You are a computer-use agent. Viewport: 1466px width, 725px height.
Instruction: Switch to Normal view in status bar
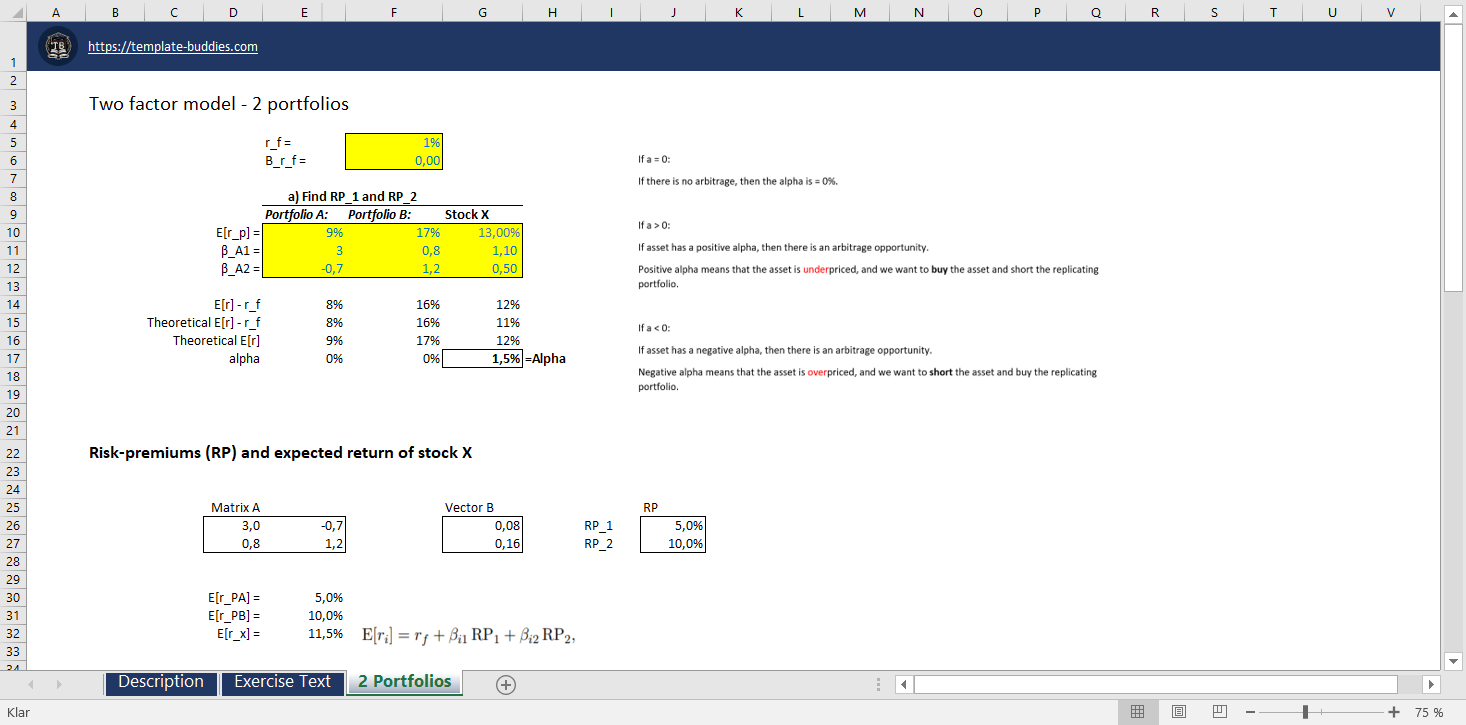coord(1137,712)
